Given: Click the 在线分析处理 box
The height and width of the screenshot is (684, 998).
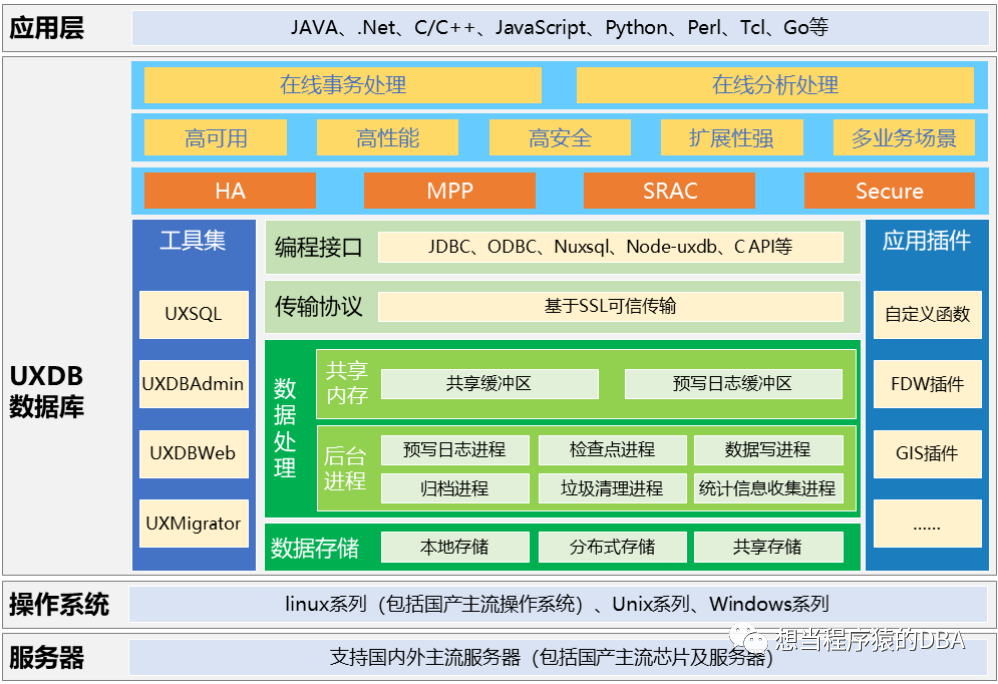Looking at the screenshot, I should (x=775, y=85).
